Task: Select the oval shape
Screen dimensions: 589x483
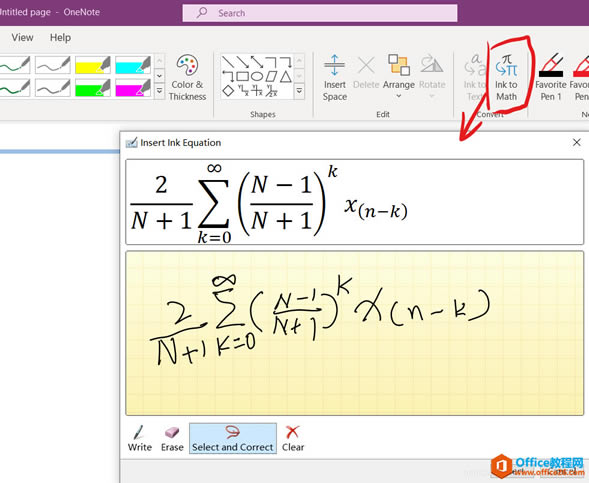Action: click(x=257, y=76)
